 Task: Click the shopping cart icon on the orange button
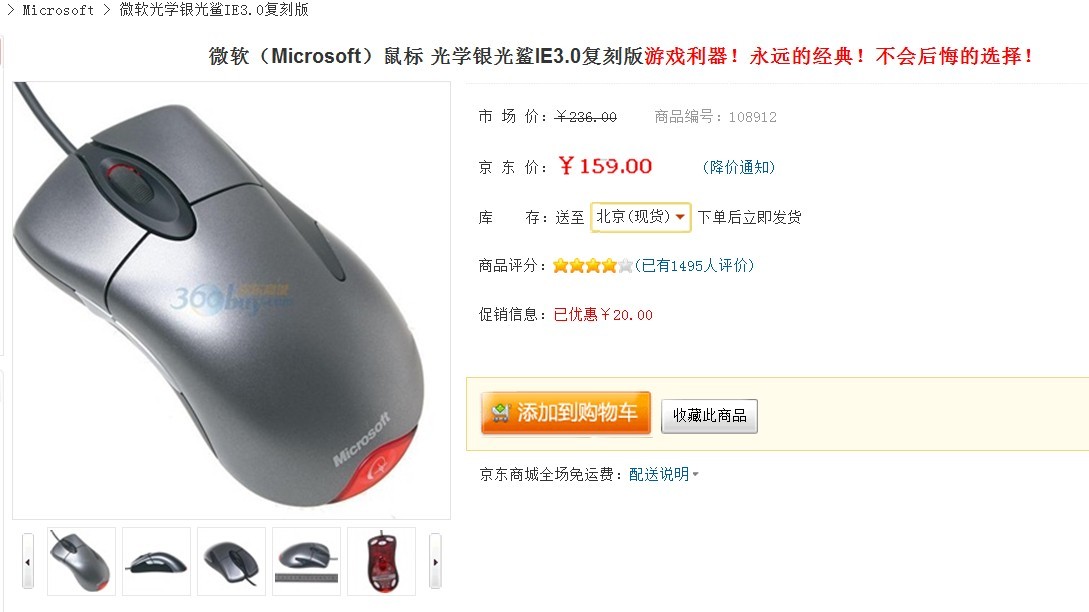500,413
